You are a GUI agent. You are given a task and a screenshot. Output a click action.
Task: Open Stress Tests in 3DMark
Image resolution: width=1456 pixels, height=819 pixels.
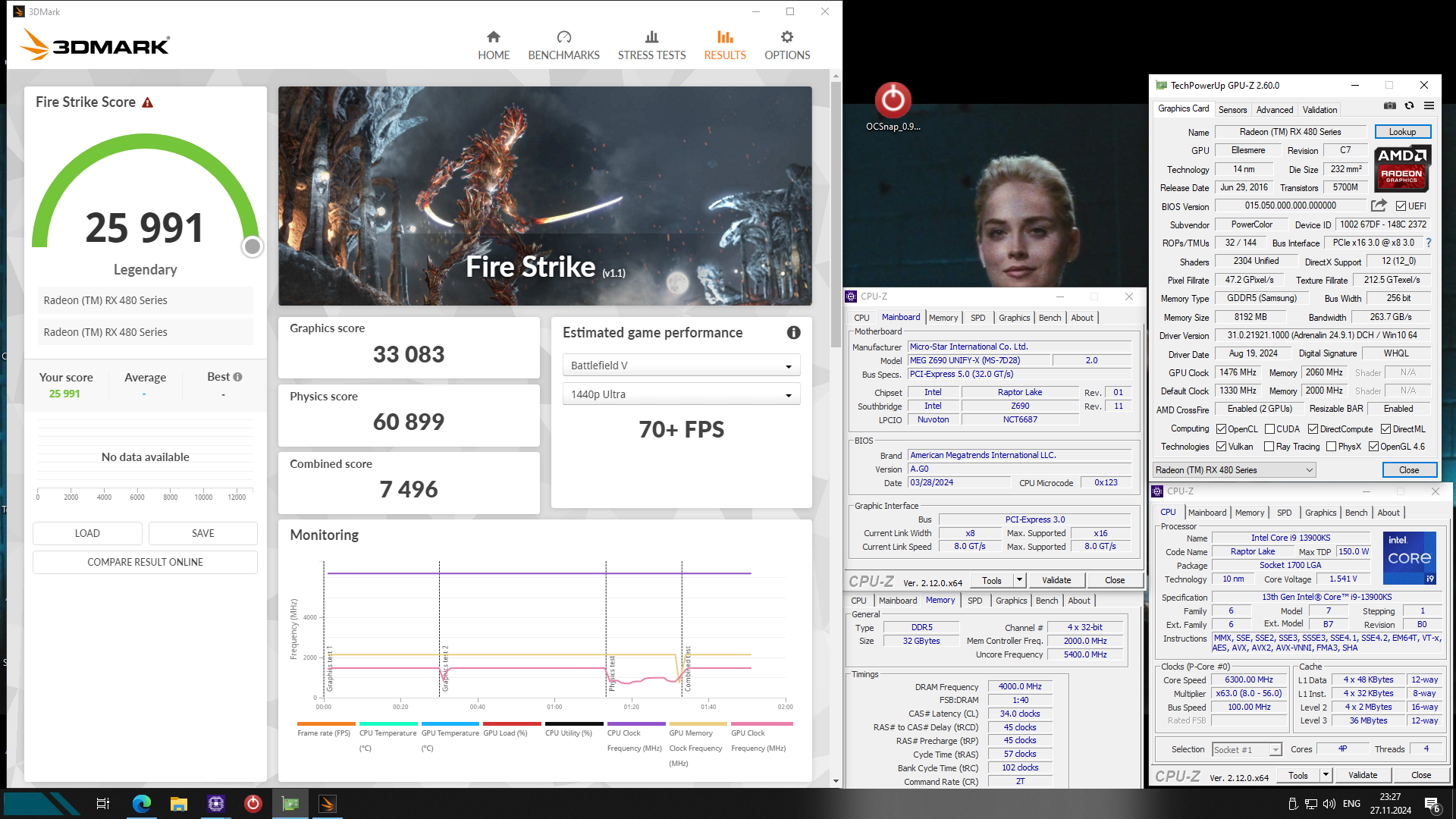point(651,45)
